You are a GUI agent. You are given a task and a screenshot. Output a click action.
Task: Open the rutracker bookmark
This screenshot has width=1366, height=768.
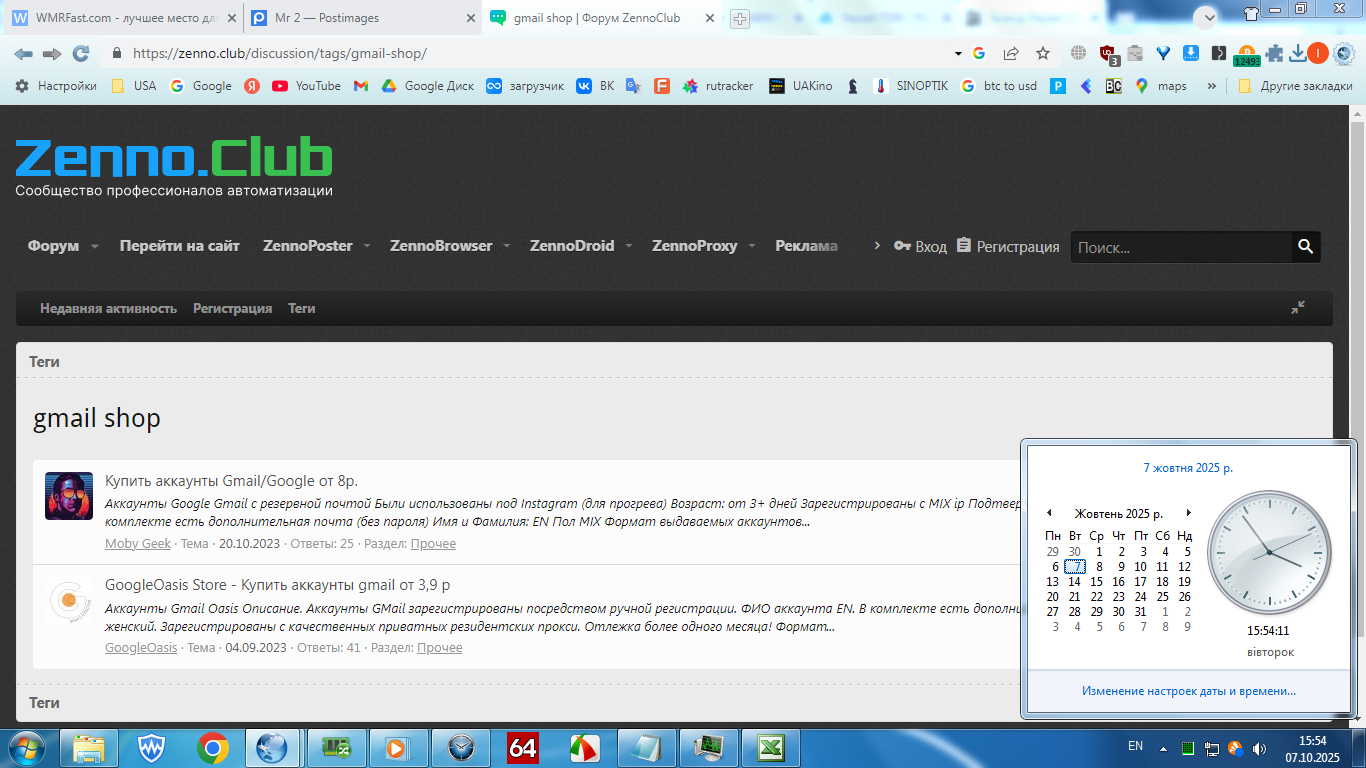[718, 86]
